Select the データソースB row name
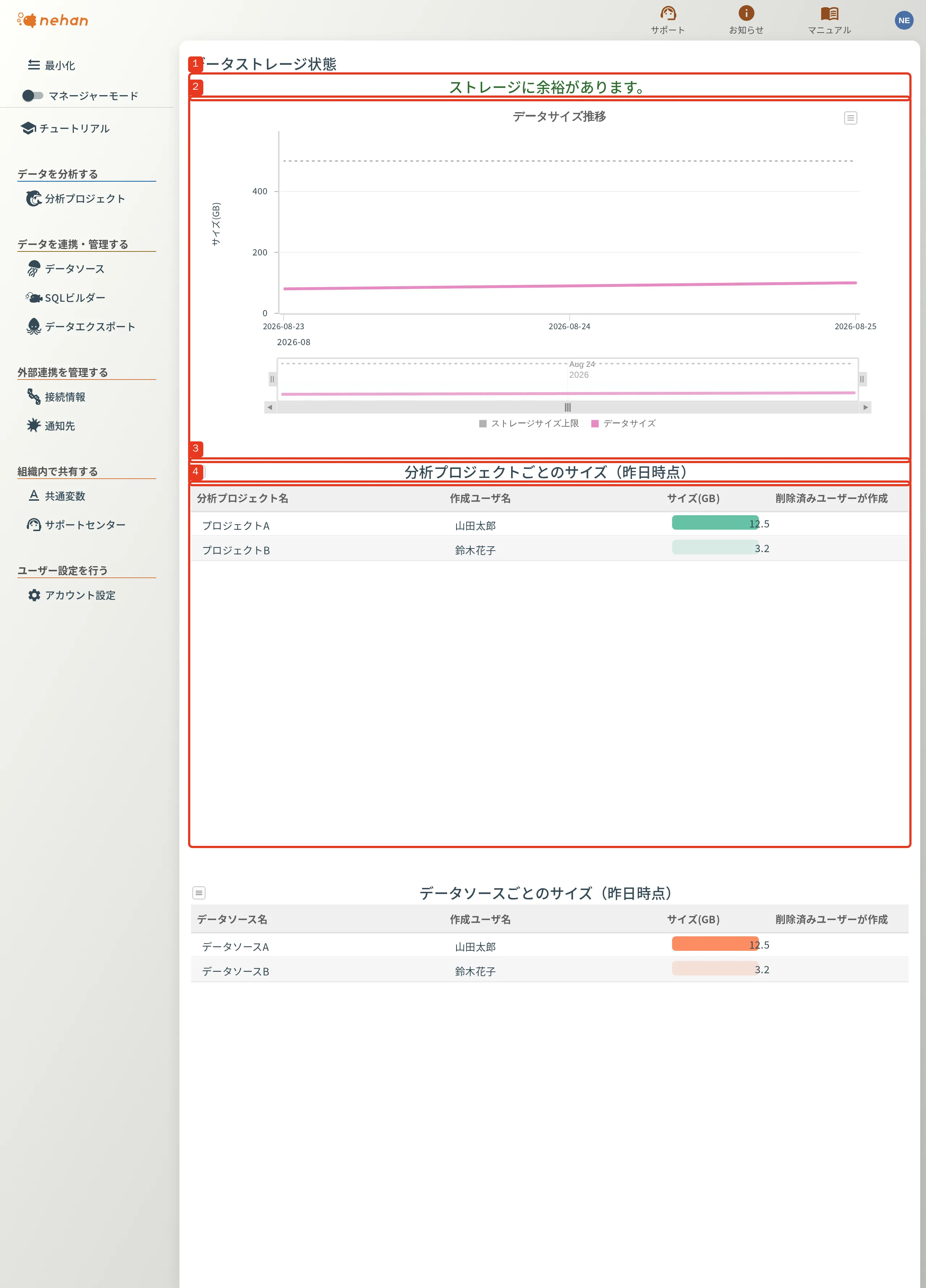 (x=235, y=971)
